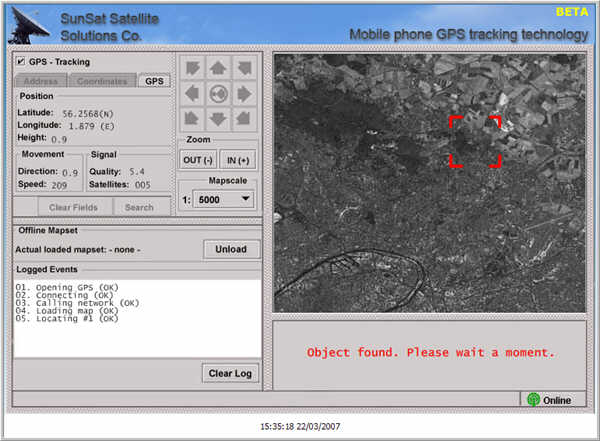
Task: Pan map right with the right arrow
Action: [x=244, y=93]
